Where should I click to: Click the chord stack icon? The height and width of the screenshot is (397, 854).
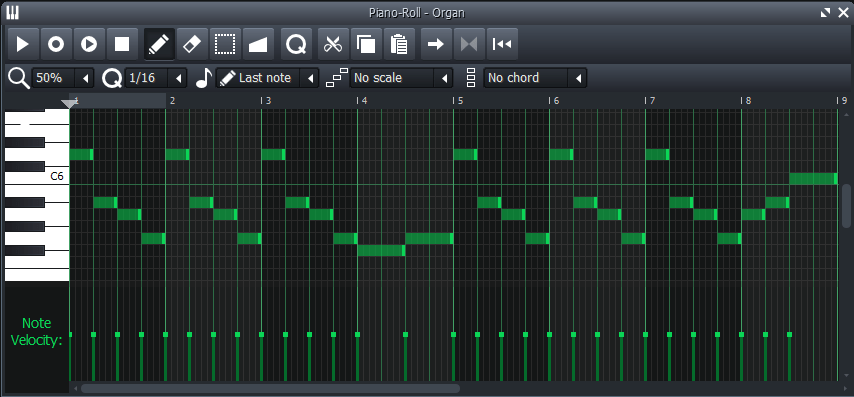(x=471, y=78)
